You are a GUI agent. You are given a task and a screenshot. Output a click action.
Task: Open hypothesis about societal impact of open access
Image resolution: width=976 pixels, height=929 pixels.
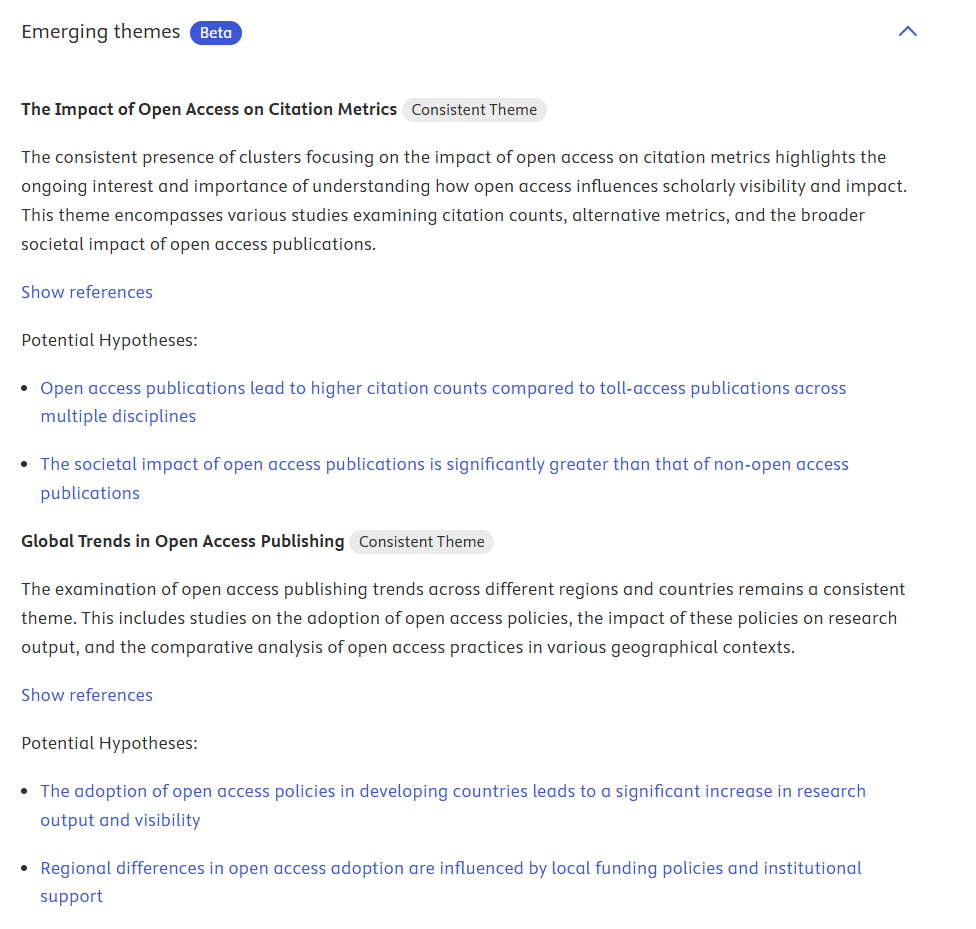click(444, 464)
